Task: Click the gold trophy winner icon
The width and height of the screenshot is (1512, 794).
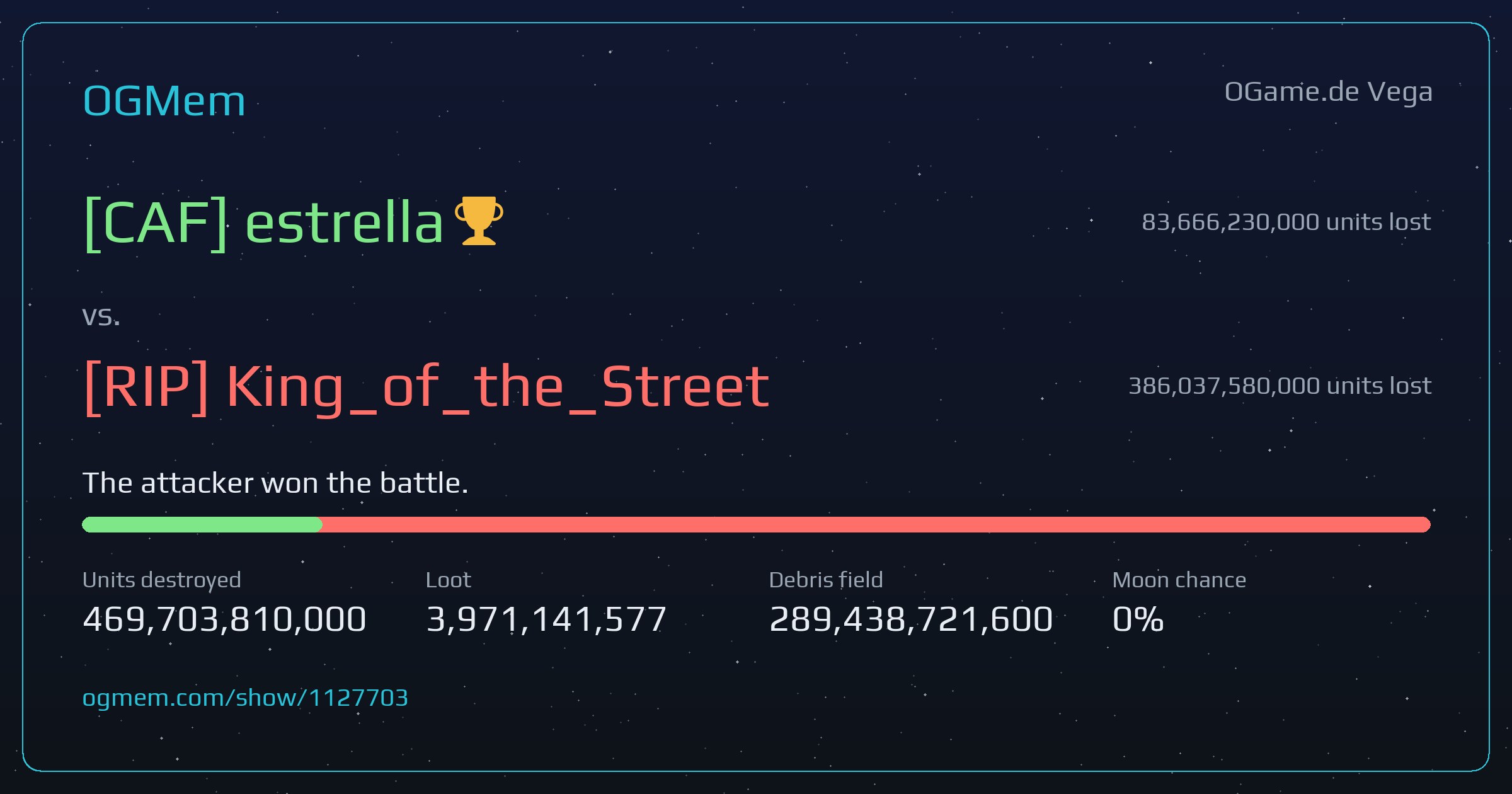Action: 479,221
